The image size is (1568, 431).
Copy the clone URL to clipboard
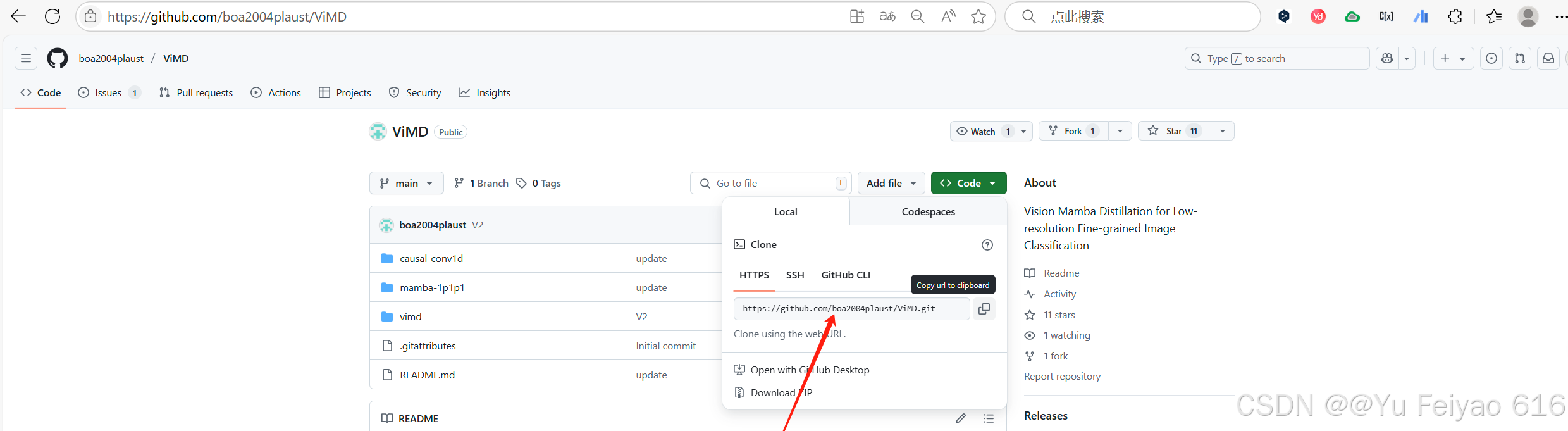(x=984, y=309)
